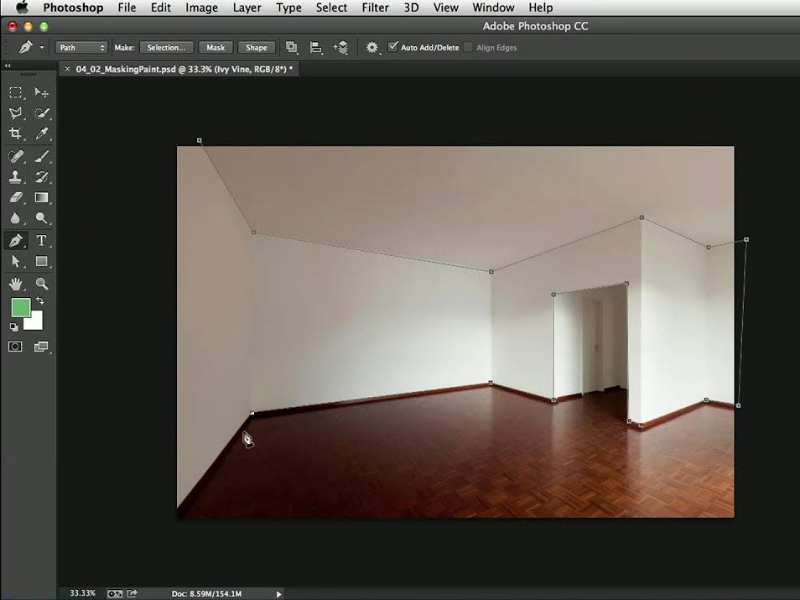Open the Path mode dropdown
Image resolution: width=800 pixels, height=600 pixels.
pos(81,47)
